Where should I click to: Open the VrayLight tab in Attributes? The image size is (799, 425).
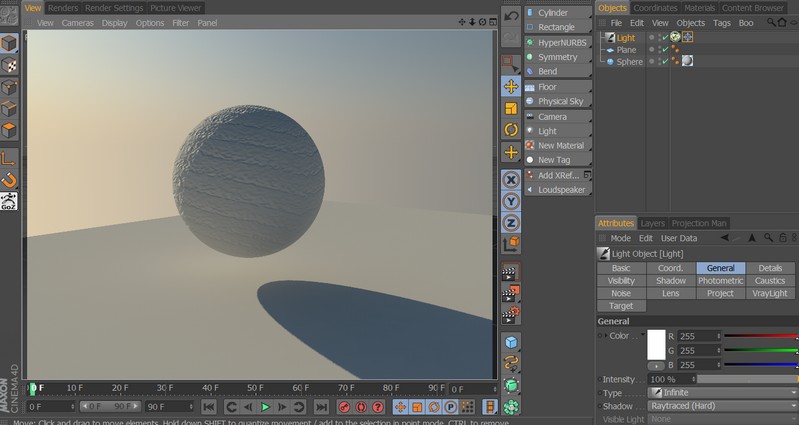[x=770, y=294]
